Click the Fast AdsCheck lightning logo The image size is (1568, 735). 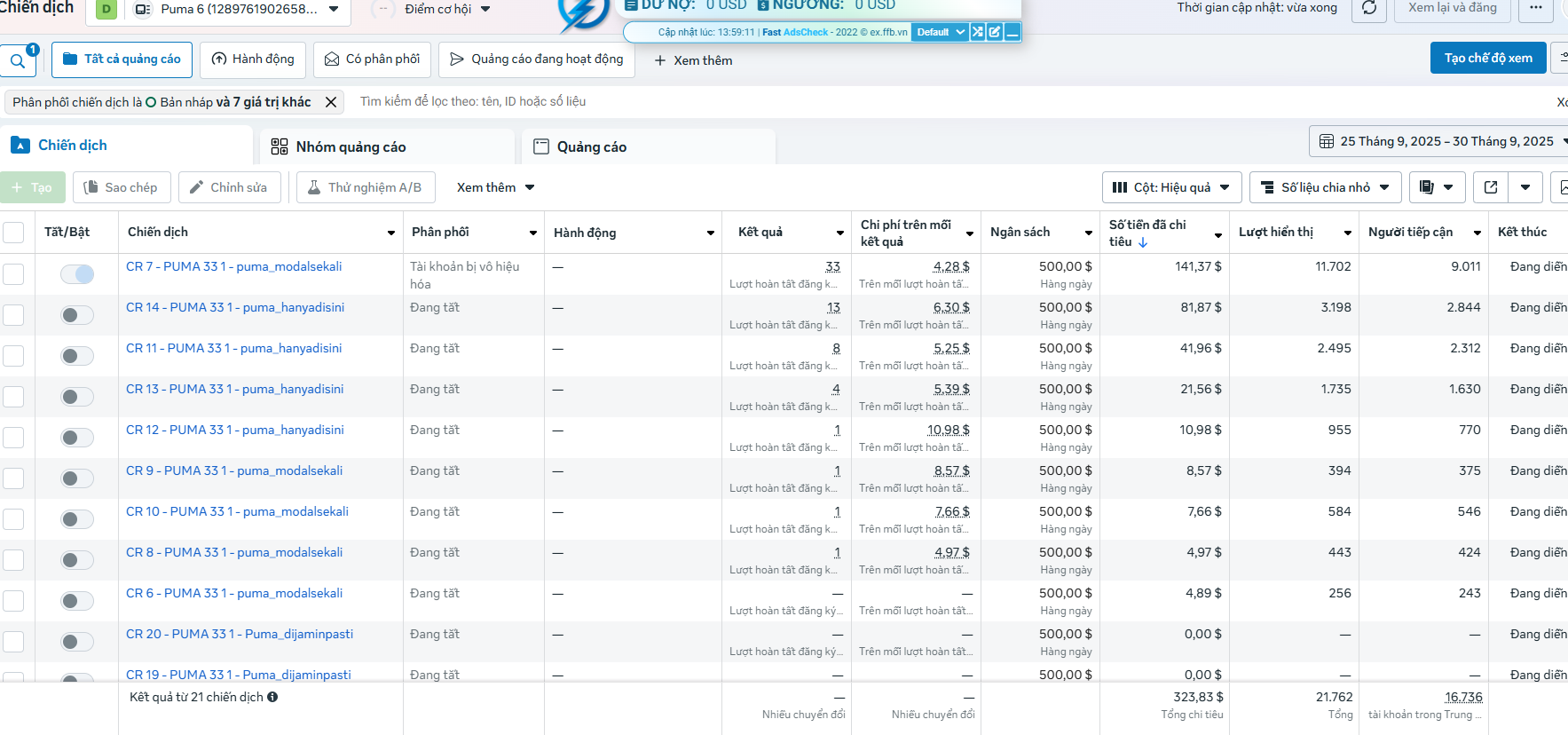[x=583, y=12]
